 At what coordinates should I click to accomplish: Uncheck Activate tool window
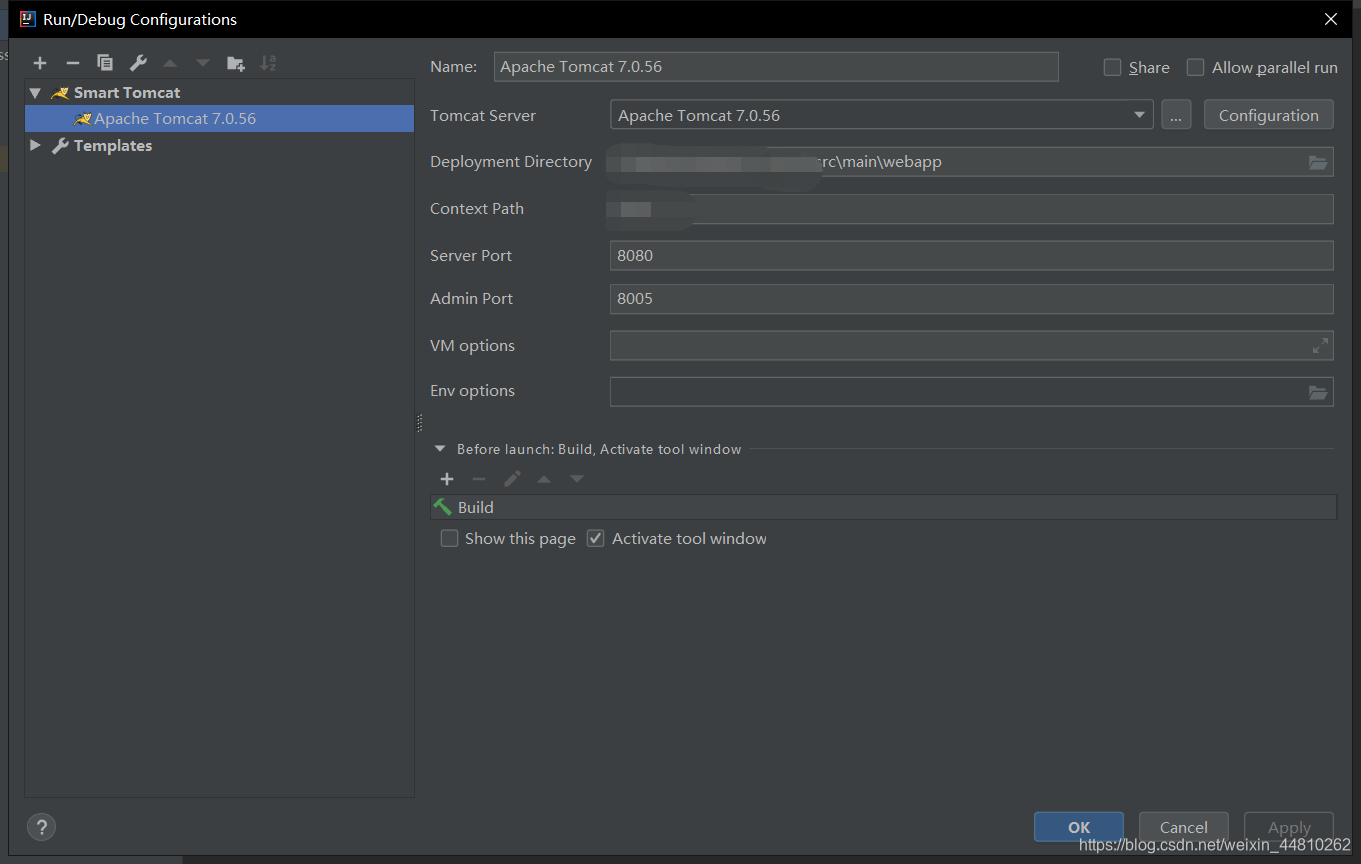596,538
